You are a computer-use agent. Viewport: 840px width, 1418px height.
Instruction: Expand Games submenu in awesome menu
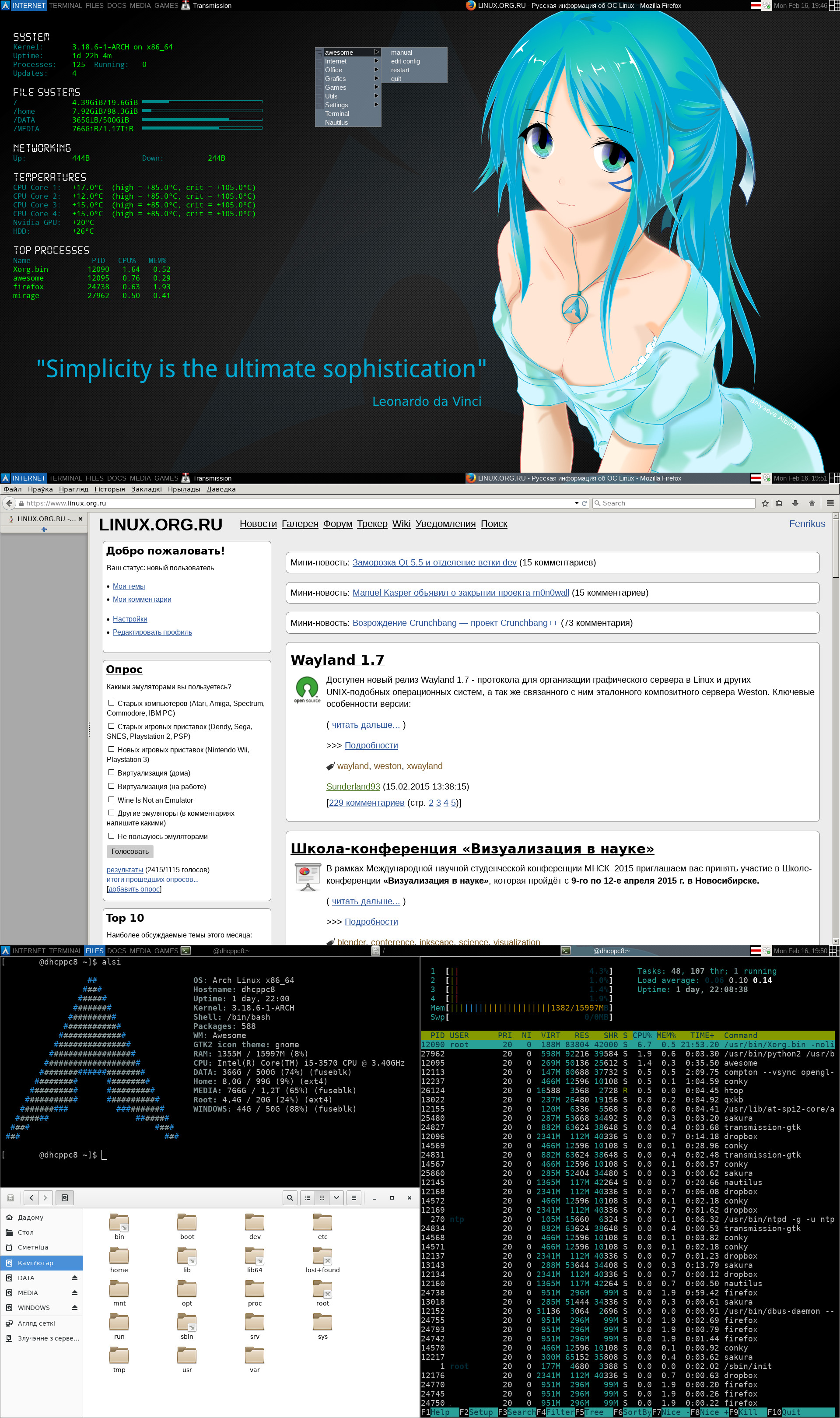(348, 87)
